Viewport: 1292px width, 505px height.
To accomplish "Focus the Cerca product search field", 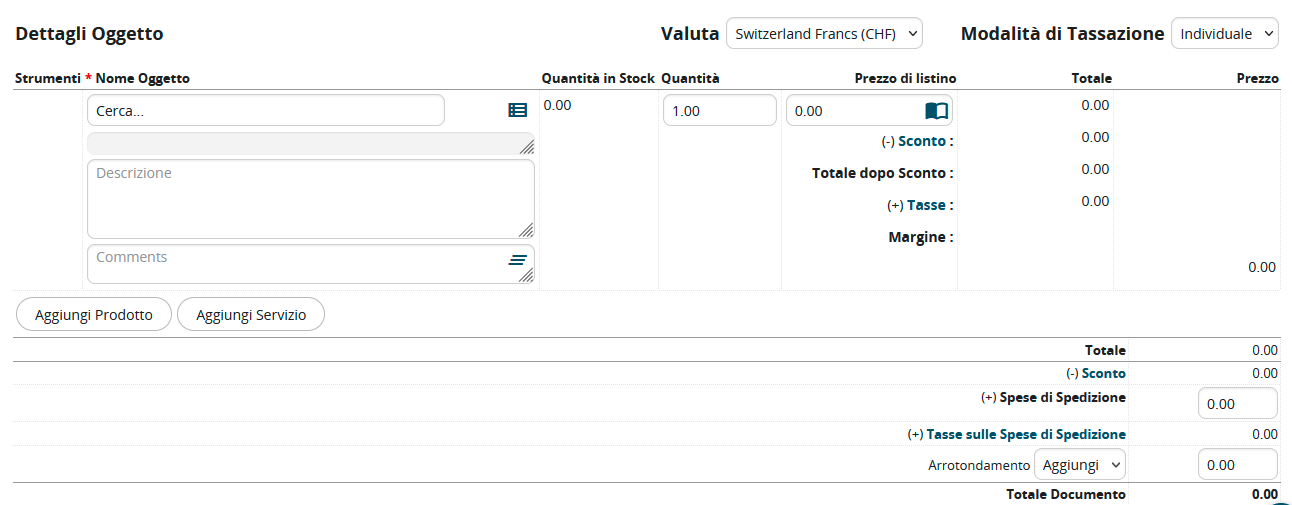I will (265, 111).
